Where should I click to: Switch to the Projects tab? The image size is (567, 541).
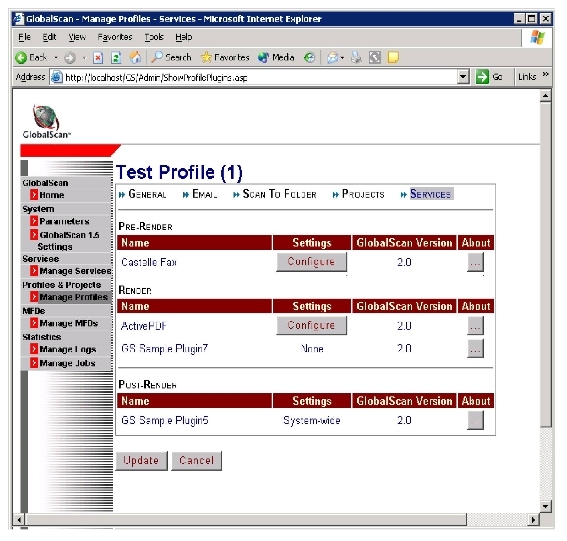click(x=363, y=194)
